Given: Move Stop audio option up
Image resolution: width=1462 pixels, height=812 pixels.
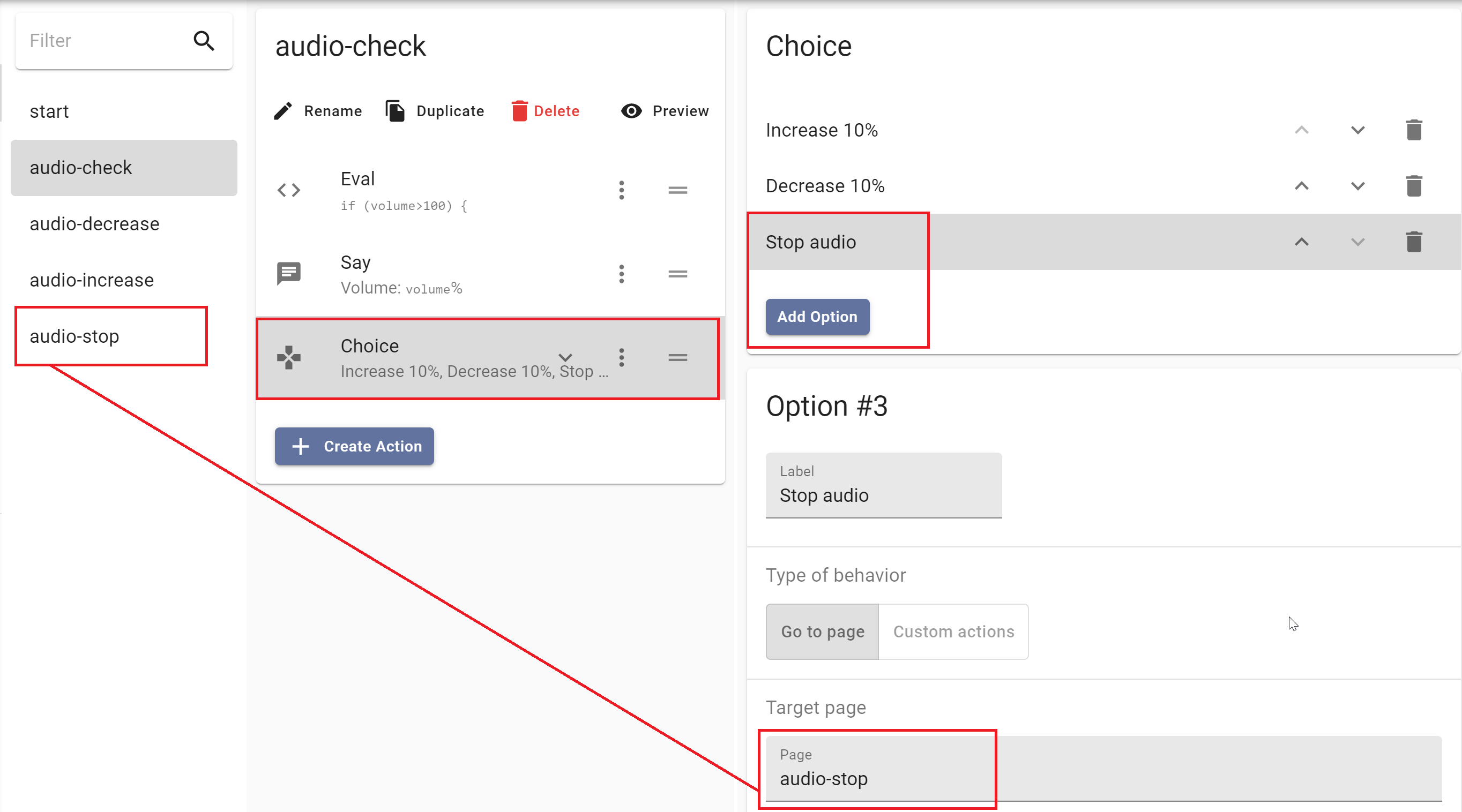Looking at the screenshot, I should pyautogui.click(x=1301, y=242).
